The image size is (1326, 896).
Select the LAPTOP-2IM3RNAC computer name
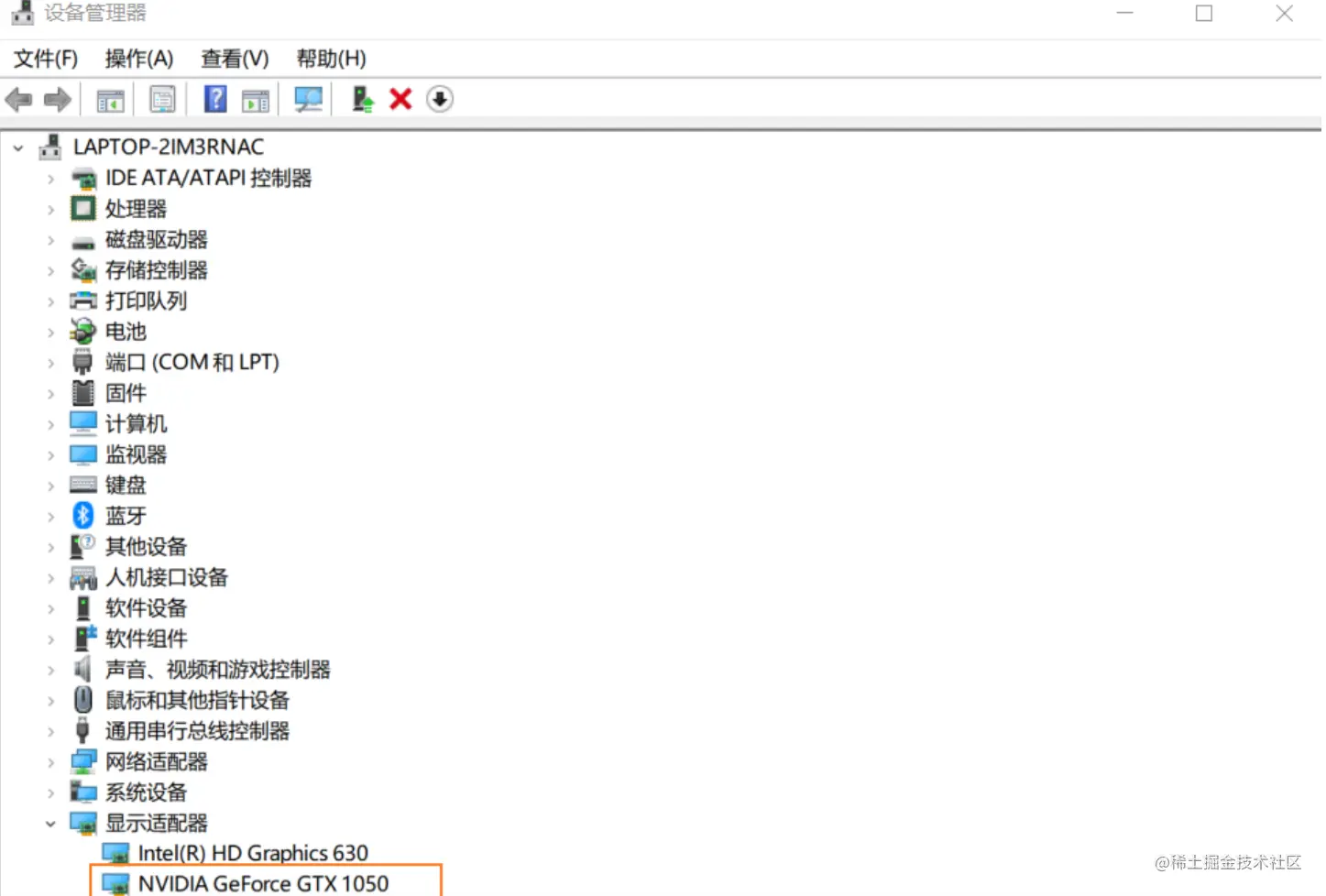[169, 147]
